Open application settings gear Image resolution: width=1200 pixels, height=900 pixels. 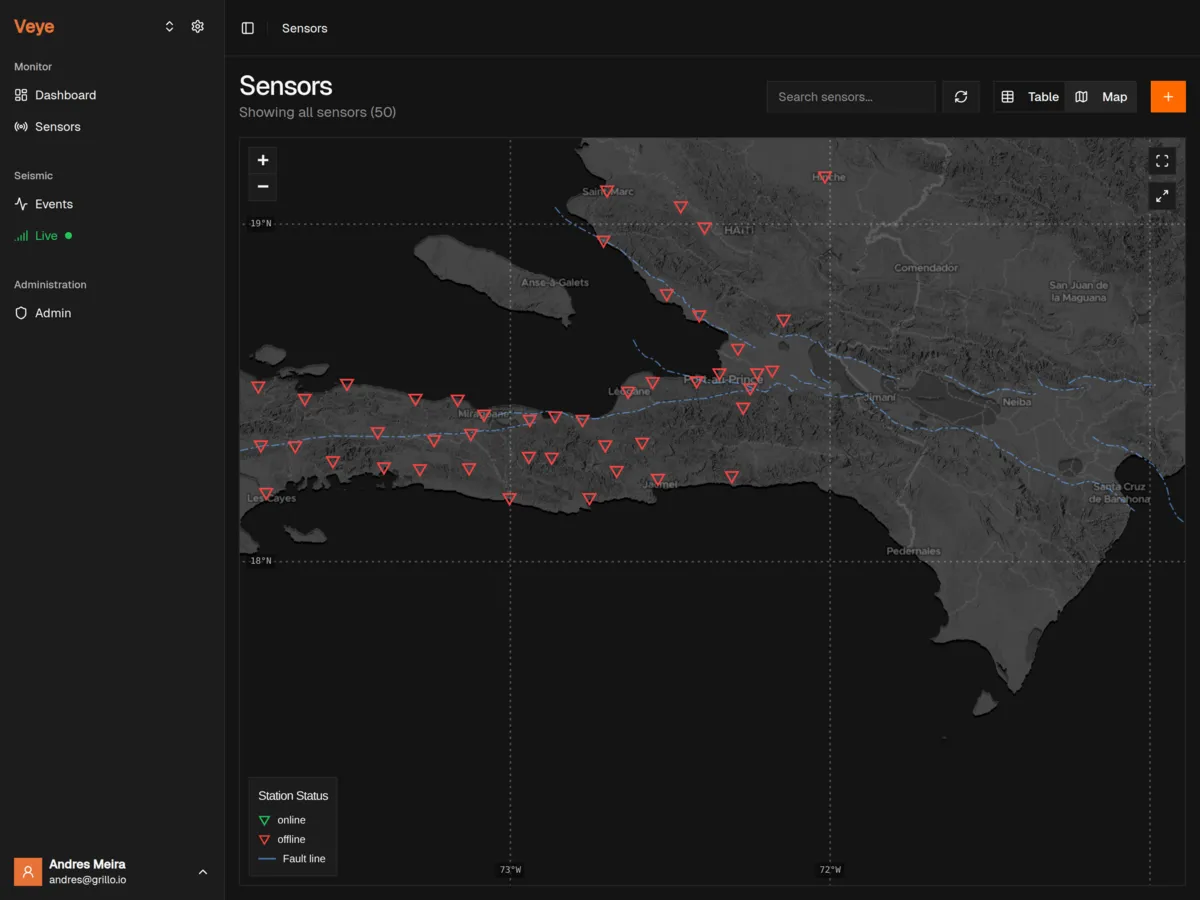pyautogui.click(x=197, y=26)
